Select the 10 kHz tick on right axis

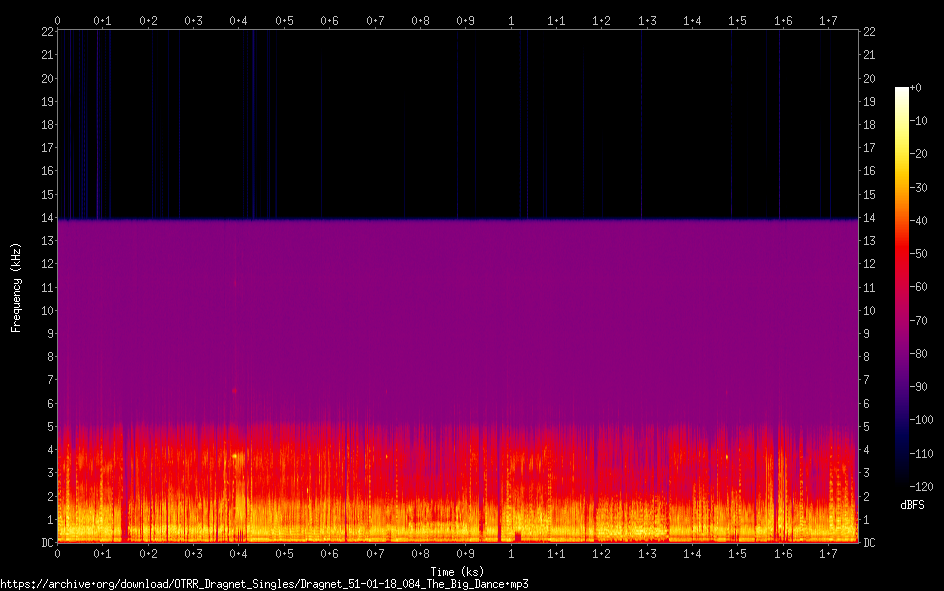[x=870, y=311]
